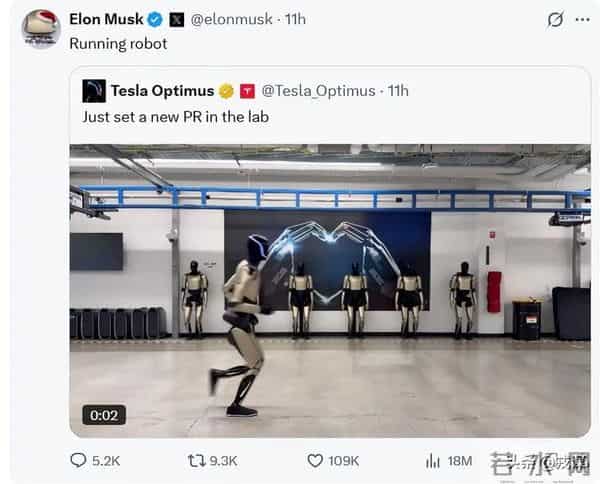600x484 pixels.
Task: Click the quoted text "Just set a new PR"
Action: point(176,117)
